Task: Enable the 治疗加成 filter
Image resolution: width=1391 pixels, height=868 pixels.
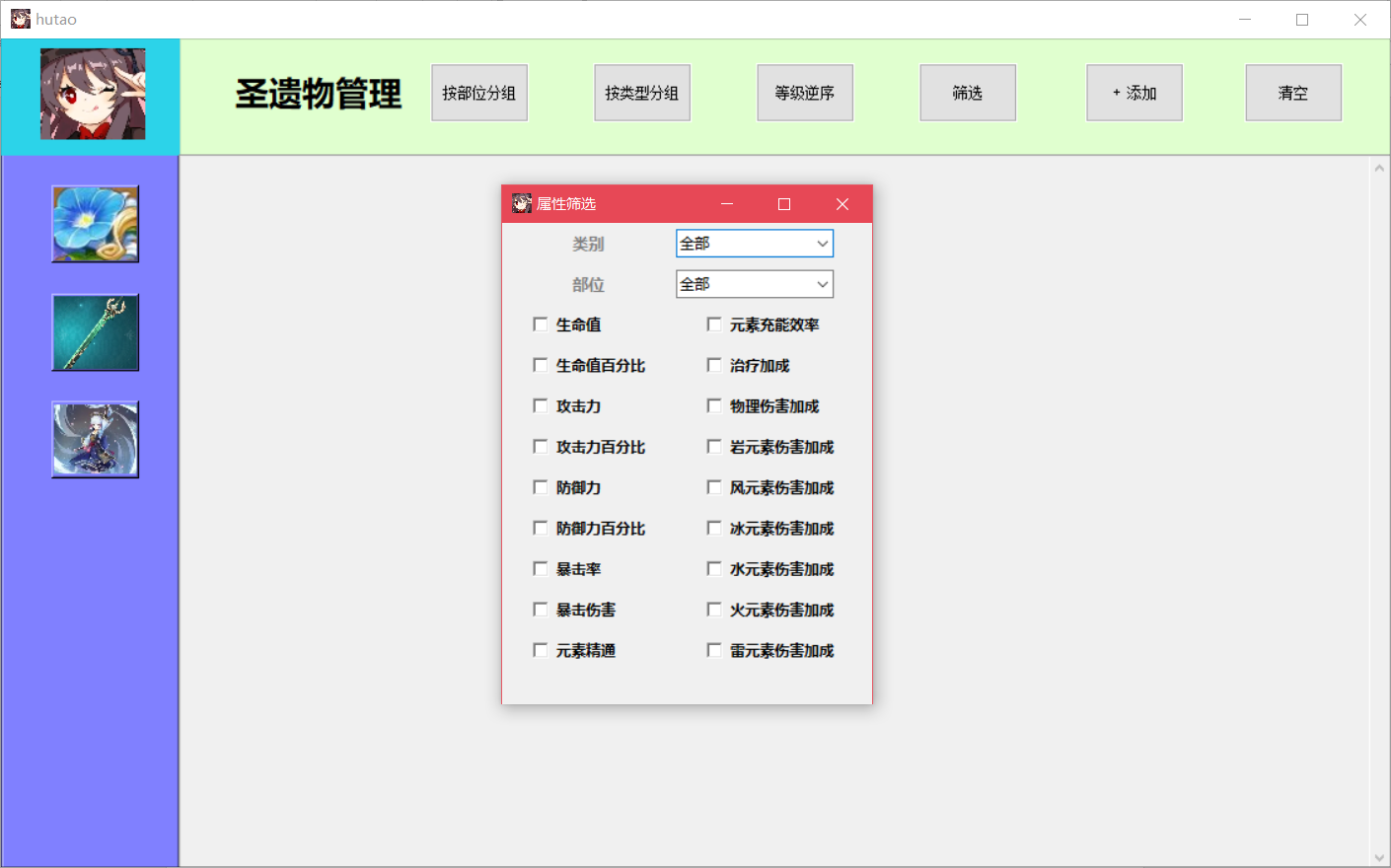Action: coord(714,365)
